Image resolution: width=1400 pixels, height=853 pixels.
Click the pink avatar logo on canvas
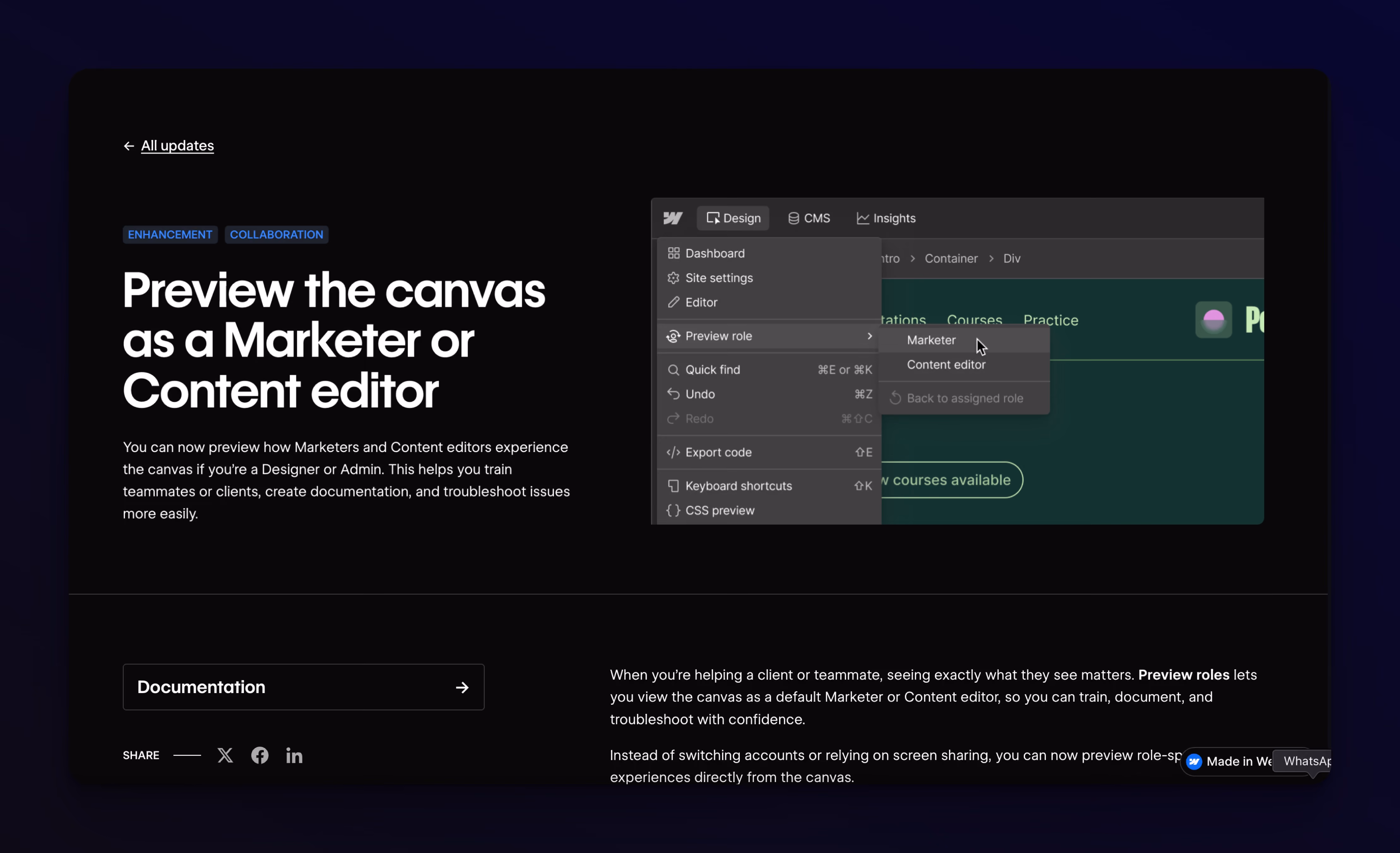[1213, 320]
